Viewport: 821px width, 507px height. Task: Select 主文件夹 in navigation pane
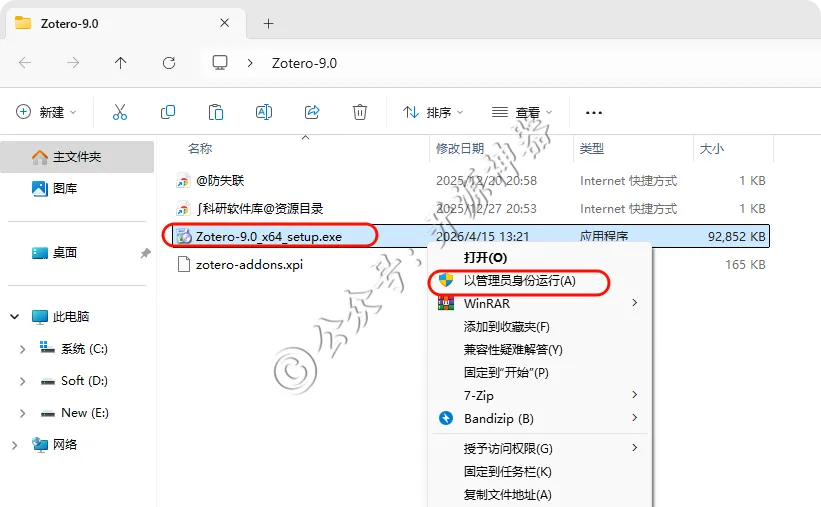(77, 157)
